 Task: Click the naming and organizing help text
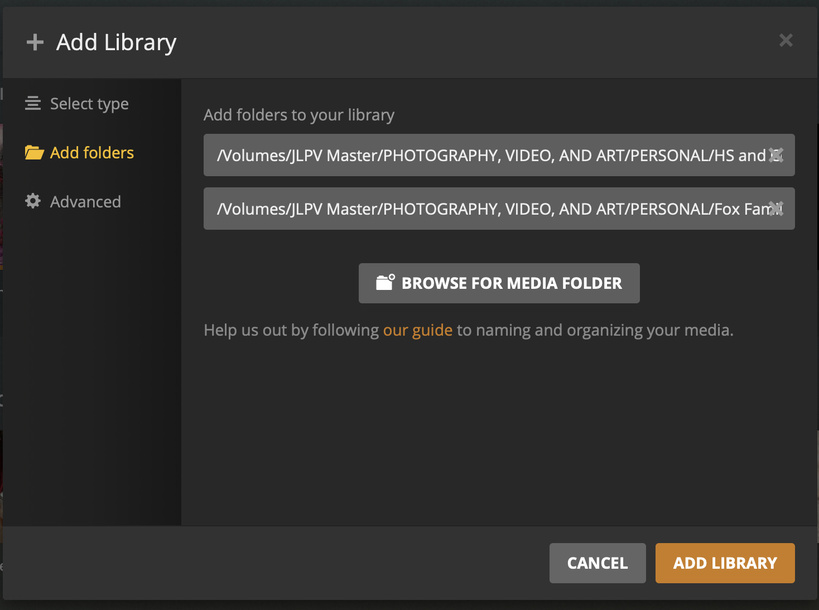pos(595,330)
